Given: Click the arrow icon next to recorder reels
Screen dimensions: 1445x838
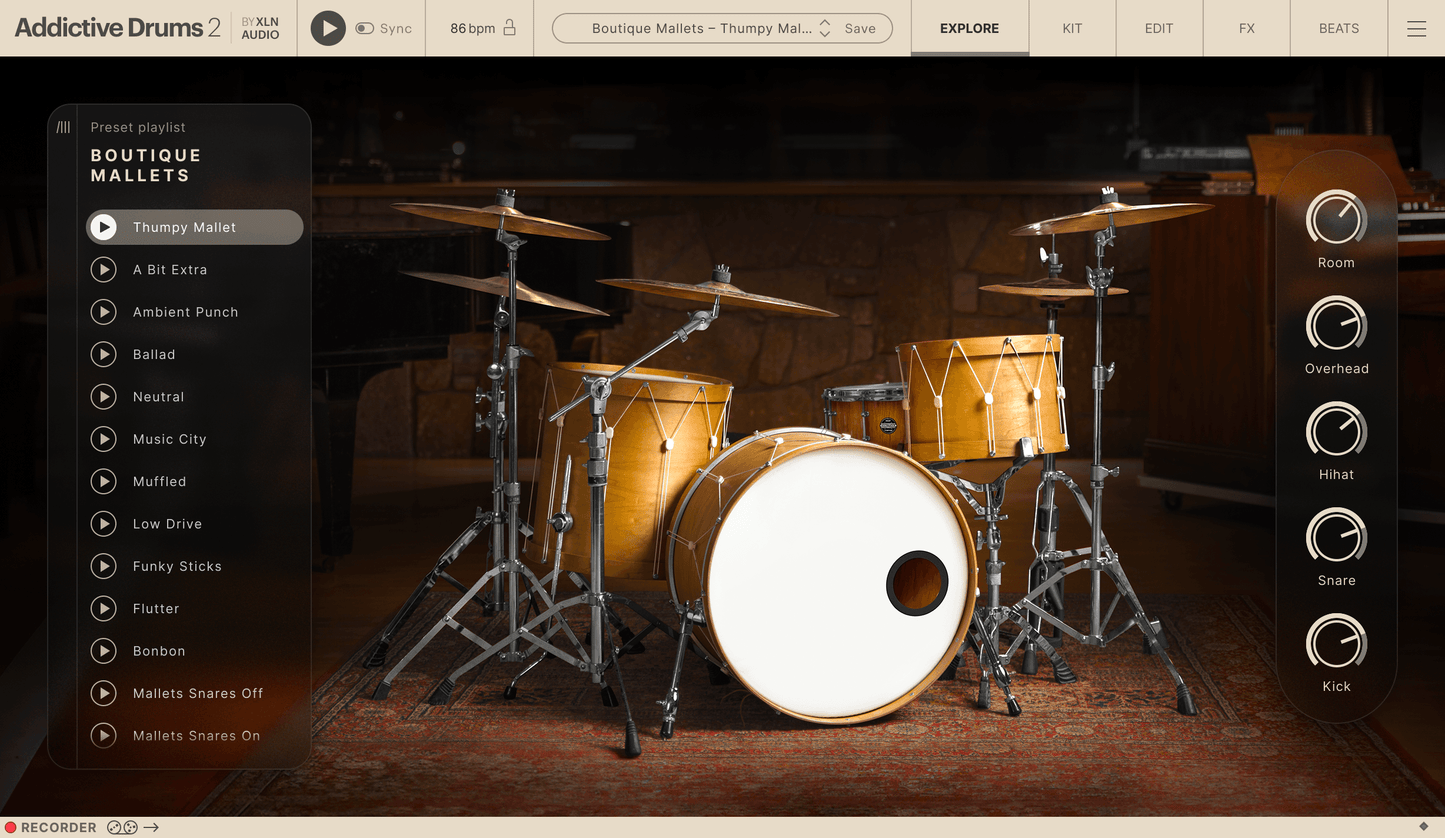Looking at the screenshot, I should click(x=152, y=827).
